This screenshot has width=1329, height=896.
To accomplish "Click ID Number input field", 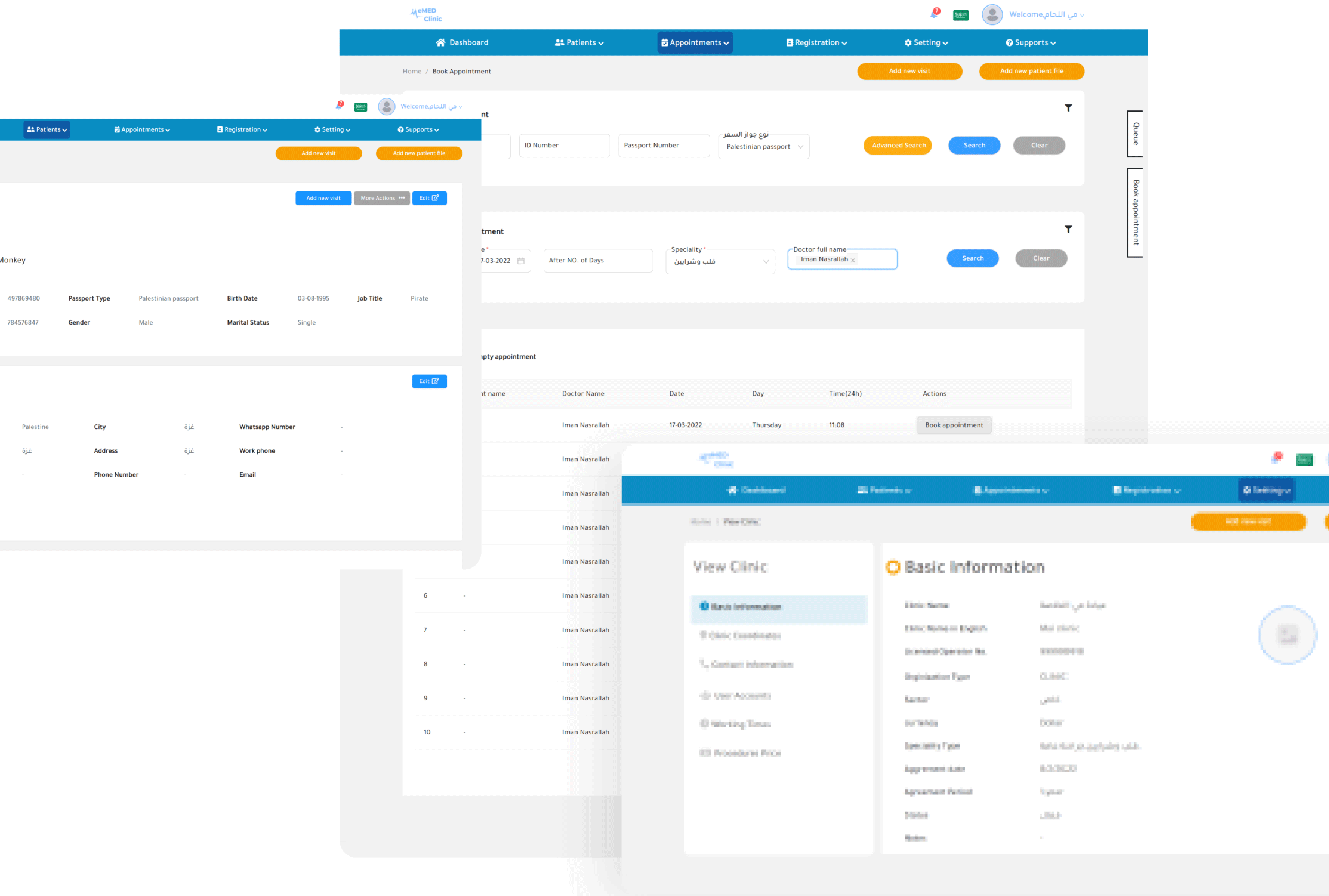I will point(564,146).
